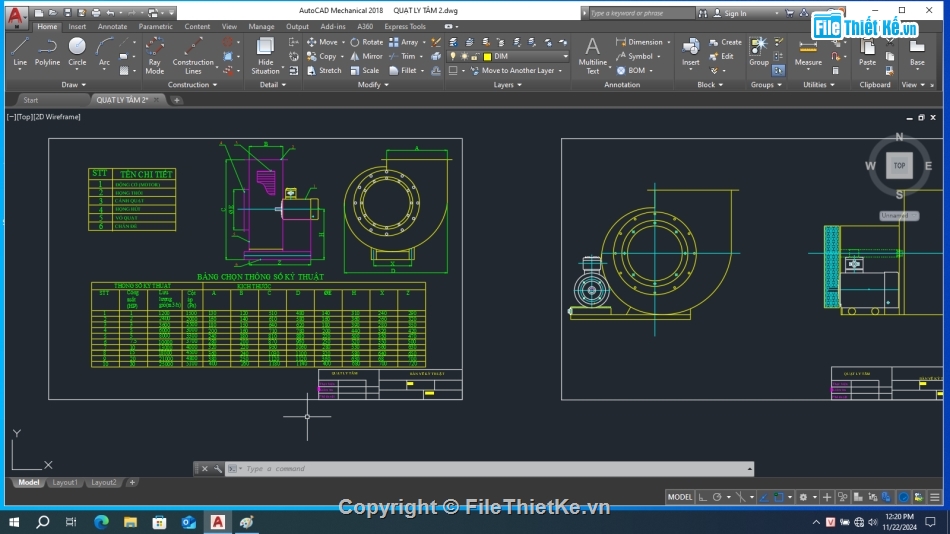This screenshot has height=534, width=950.
Task: Click the Save icon in quick access toolbar
Action: click(67, 13)
